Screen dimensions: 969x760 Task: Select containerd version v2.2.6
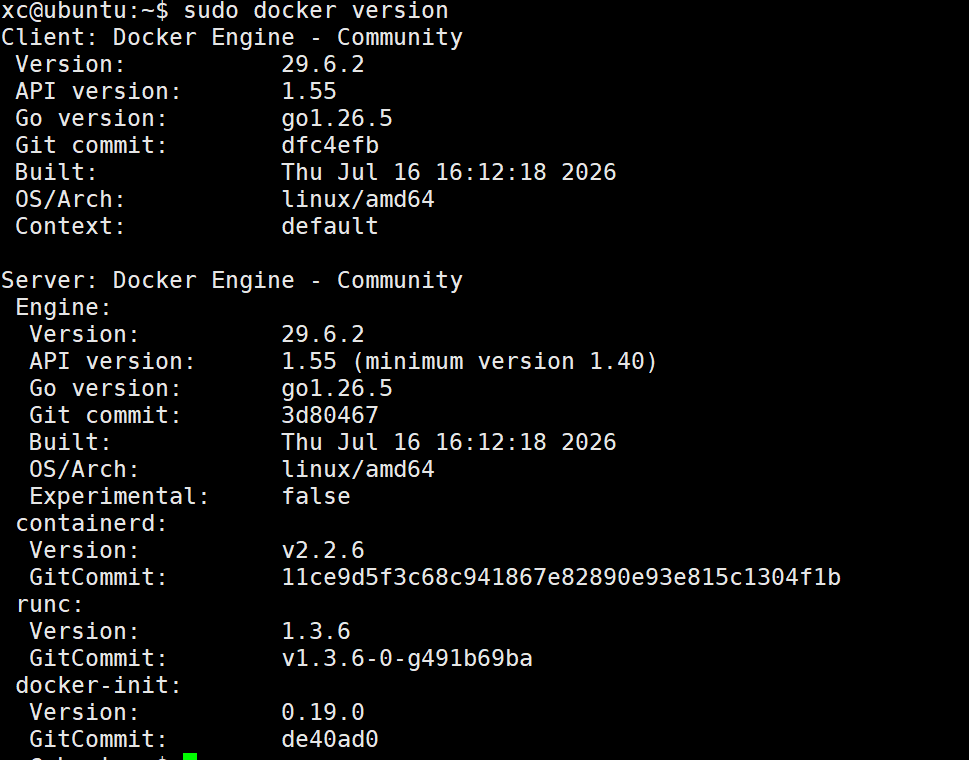pyautogui.click(x=323, y=551)
